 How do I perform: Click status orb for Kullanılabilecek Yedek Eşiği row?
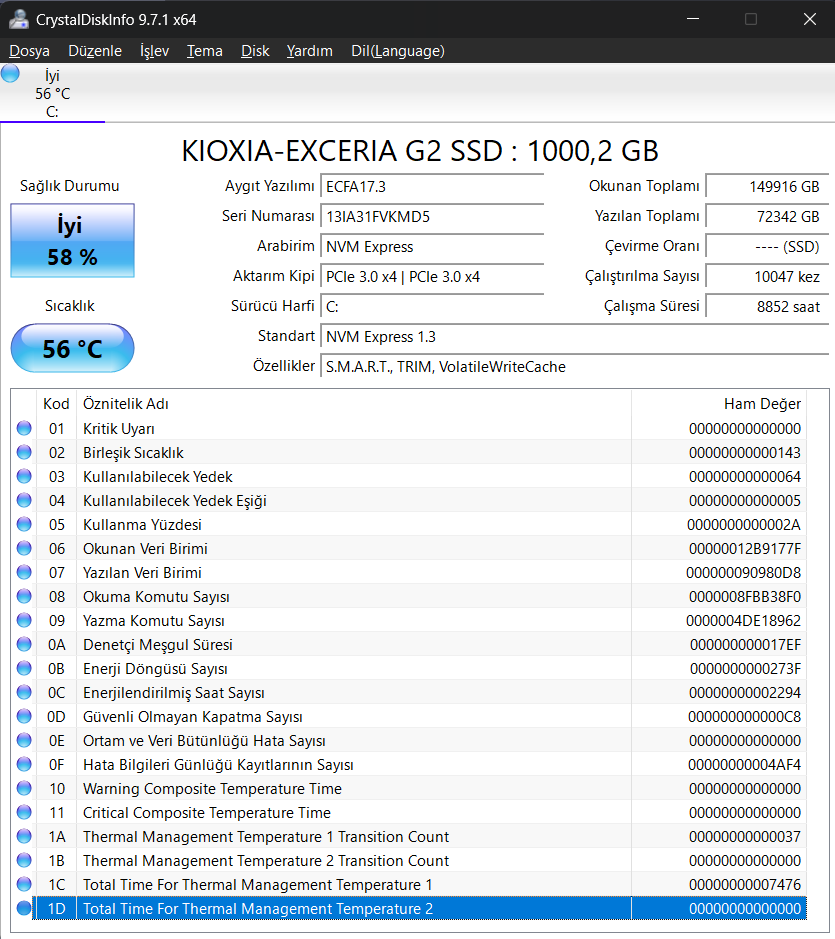tap(24, 500)
